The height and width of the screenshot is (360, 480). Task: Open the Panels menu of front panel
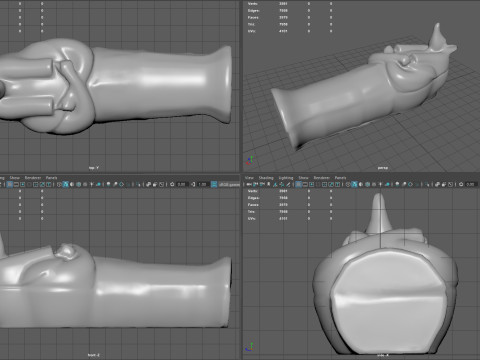click(x=51, y=178)
